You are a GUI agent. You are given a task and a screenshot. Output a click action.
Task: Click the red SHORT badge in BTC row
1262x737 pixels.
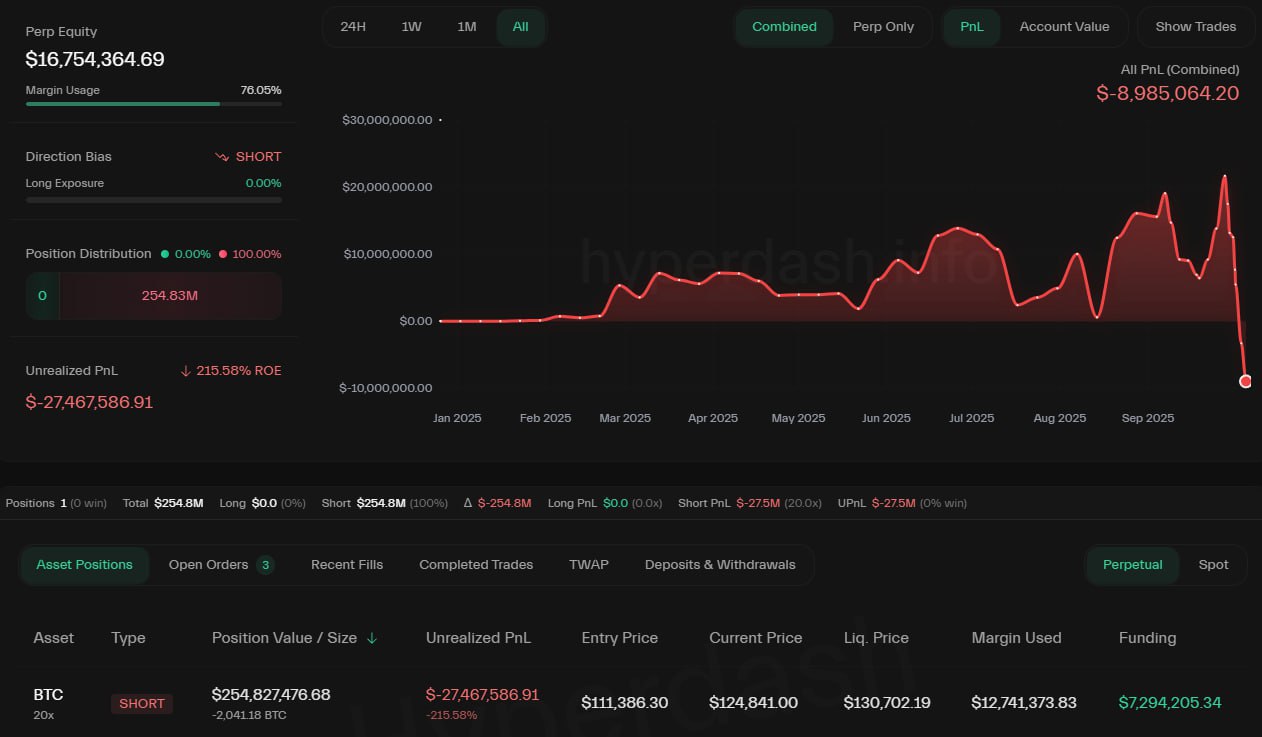click(141, 703)
